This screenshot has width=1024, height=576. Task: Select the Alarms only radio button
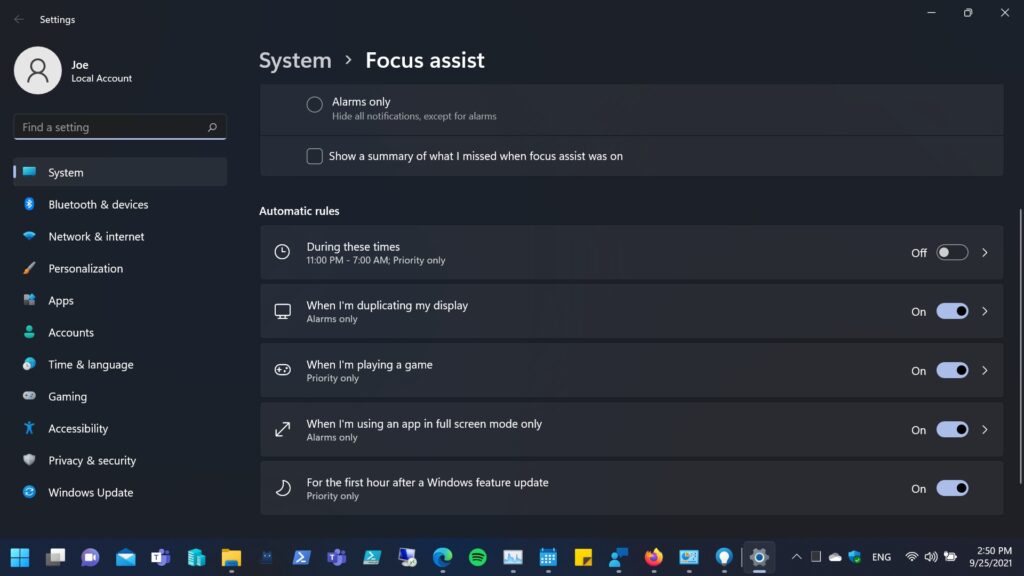pyautogui.click(x=314, y=104)
